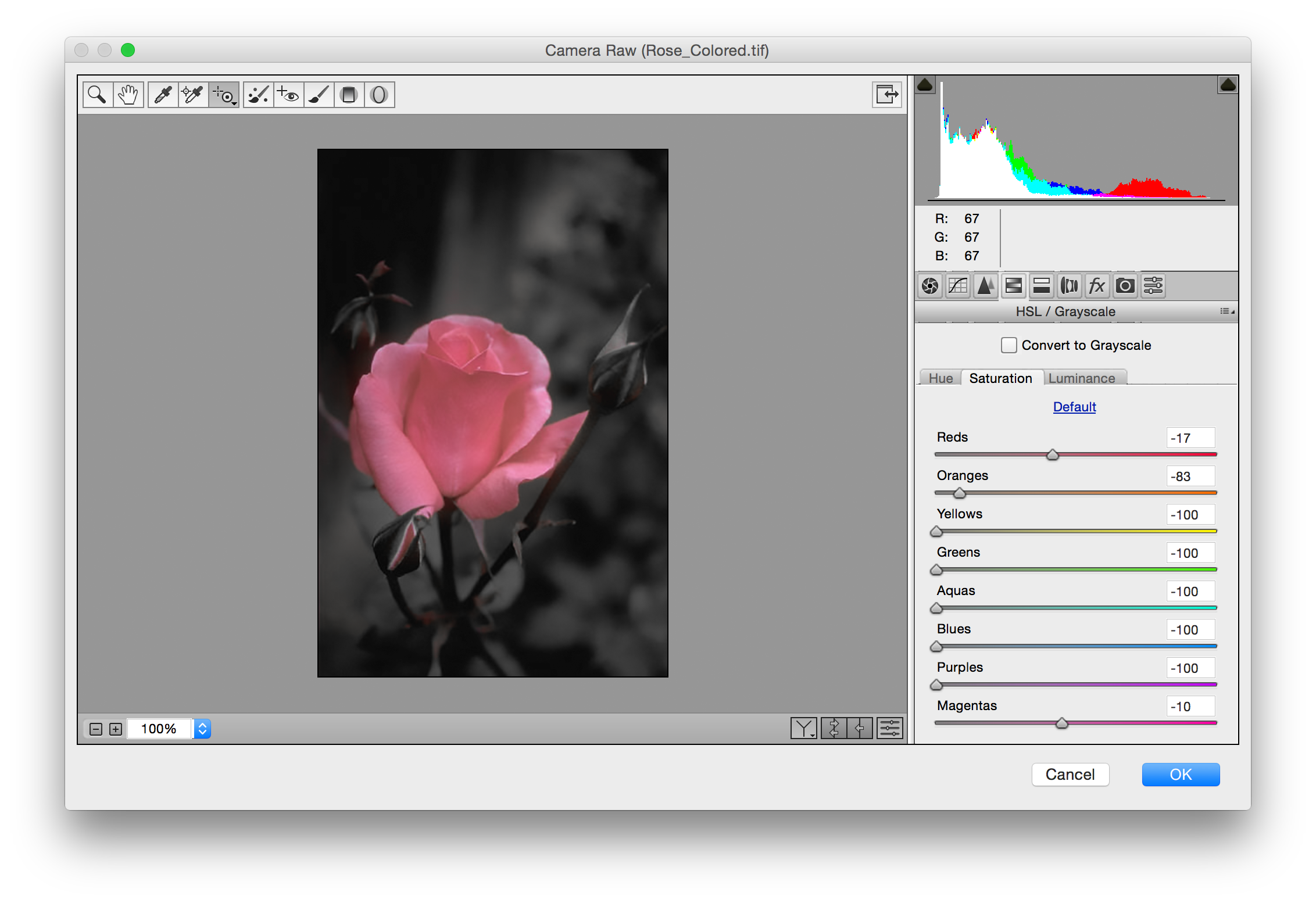The width and height of the screenshot is (1316, 903).
Task: Open the before/after view mode dropdown
Action: pyautogui.click(x=804, y=728)
